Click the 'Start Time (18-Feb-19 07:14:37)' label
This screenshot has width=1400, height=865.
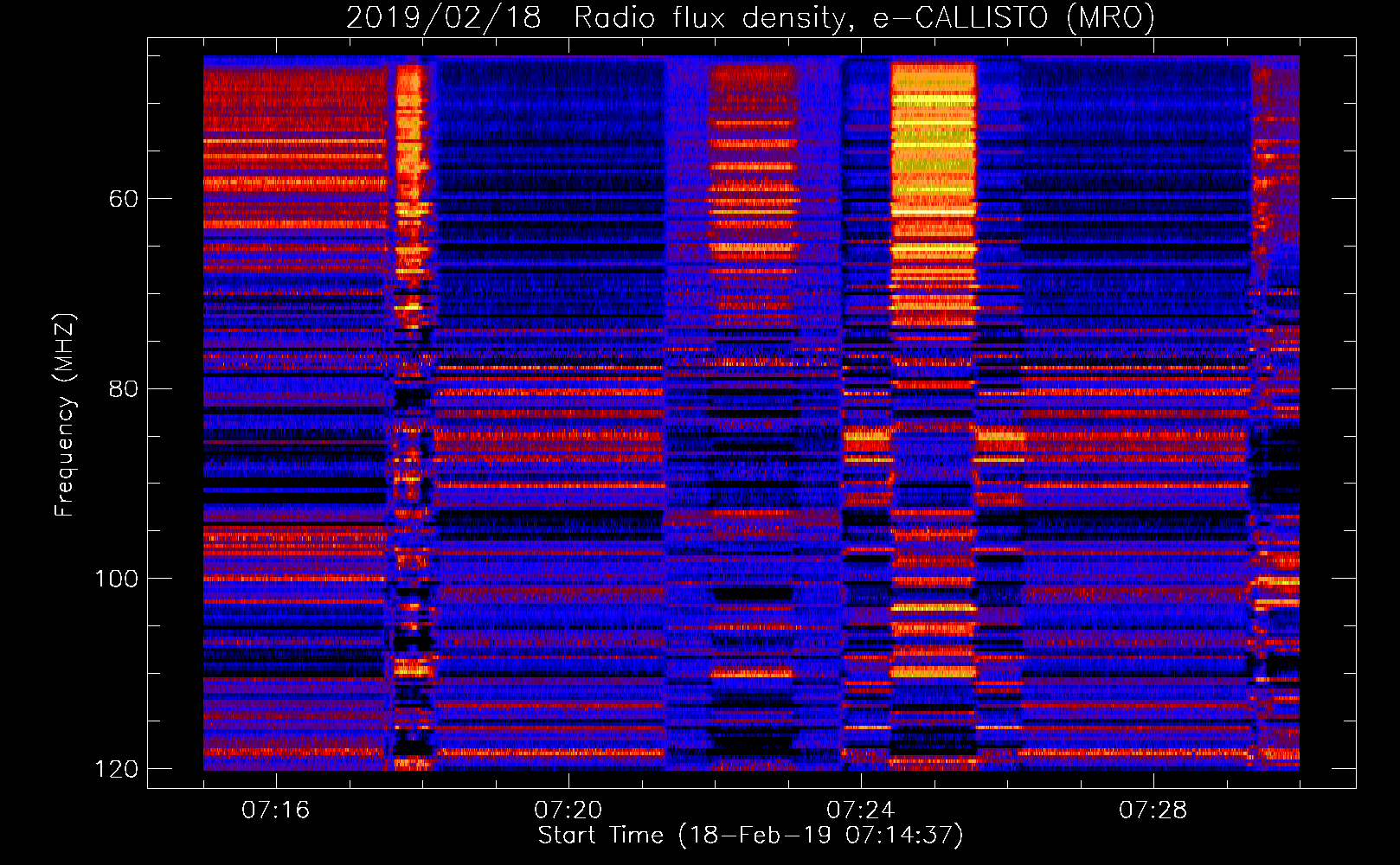point(750,836)
